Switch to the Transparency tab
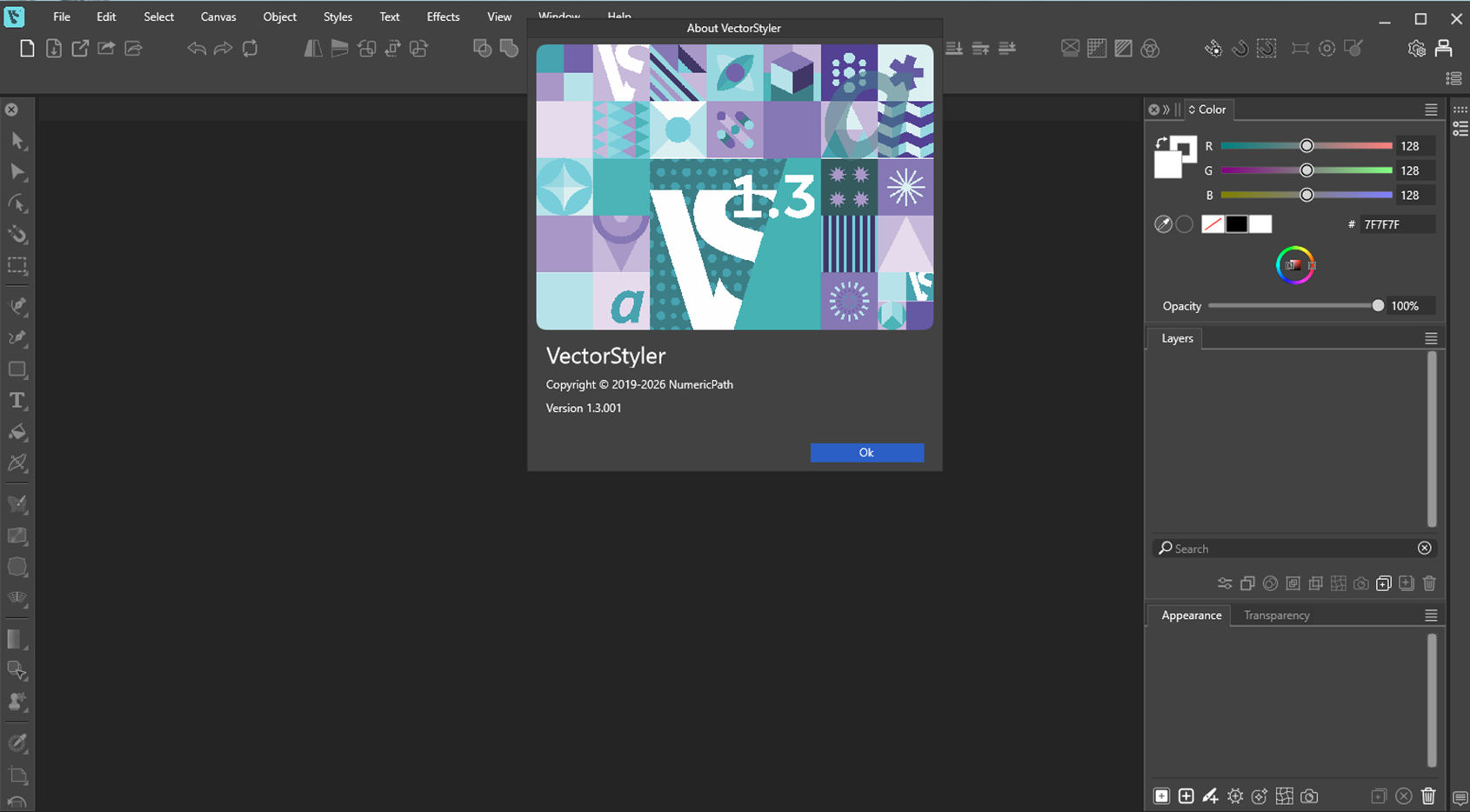 point(1276,615)
